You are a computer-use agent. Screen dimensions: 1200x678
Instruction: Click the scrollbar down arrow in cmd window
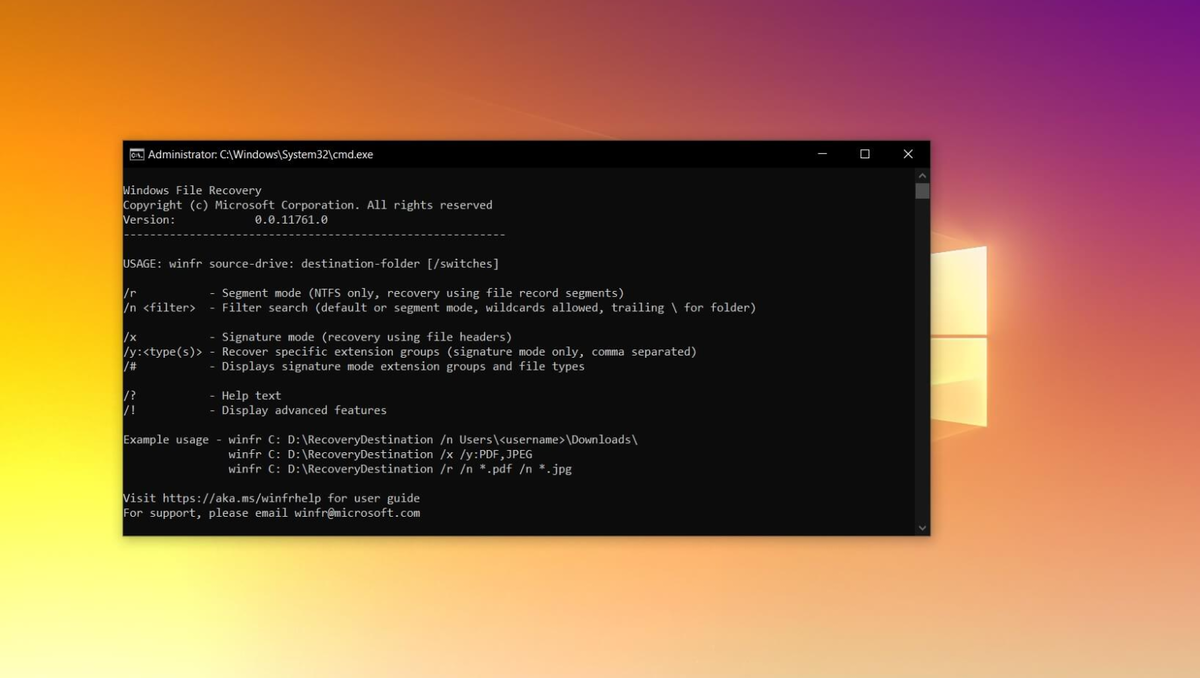point(922,528)
